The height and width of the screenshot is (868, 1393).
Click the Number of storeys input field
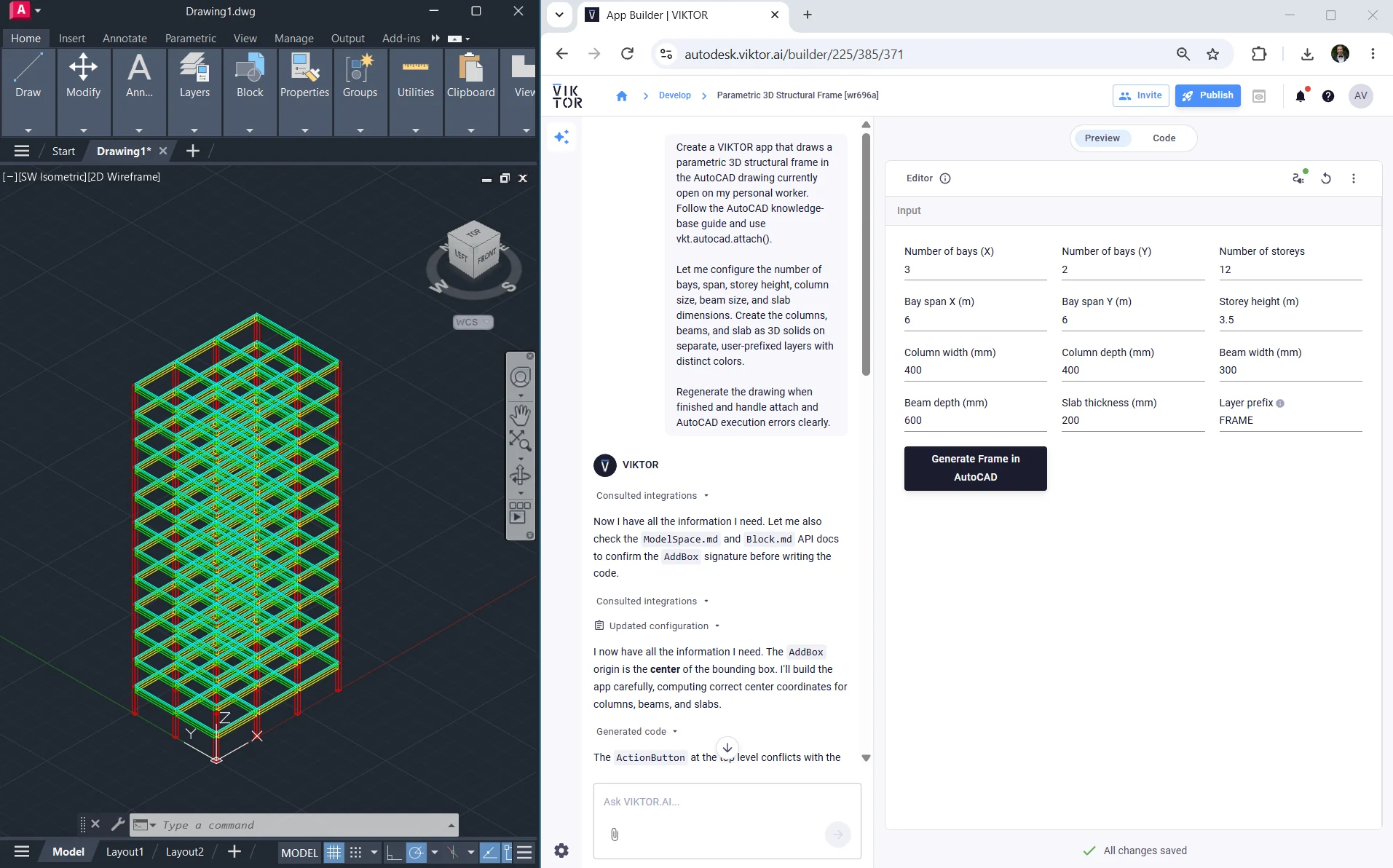click(x=1290, y=269)
